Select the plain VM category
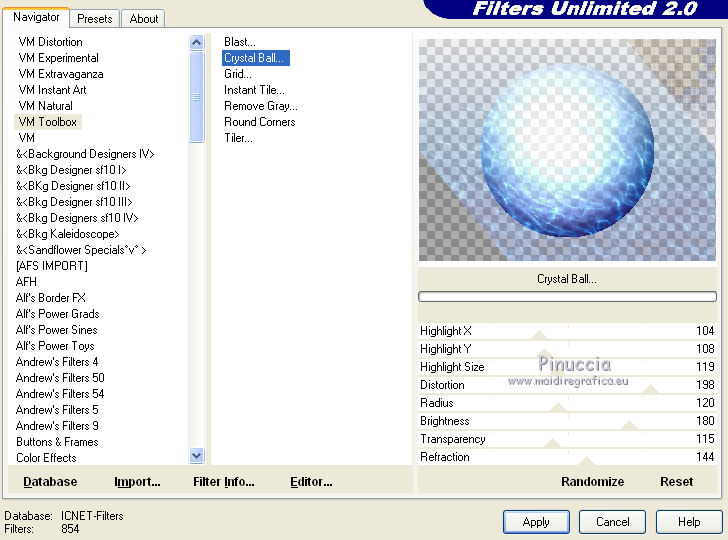This screenshot has width=728, height=540. 26,138
